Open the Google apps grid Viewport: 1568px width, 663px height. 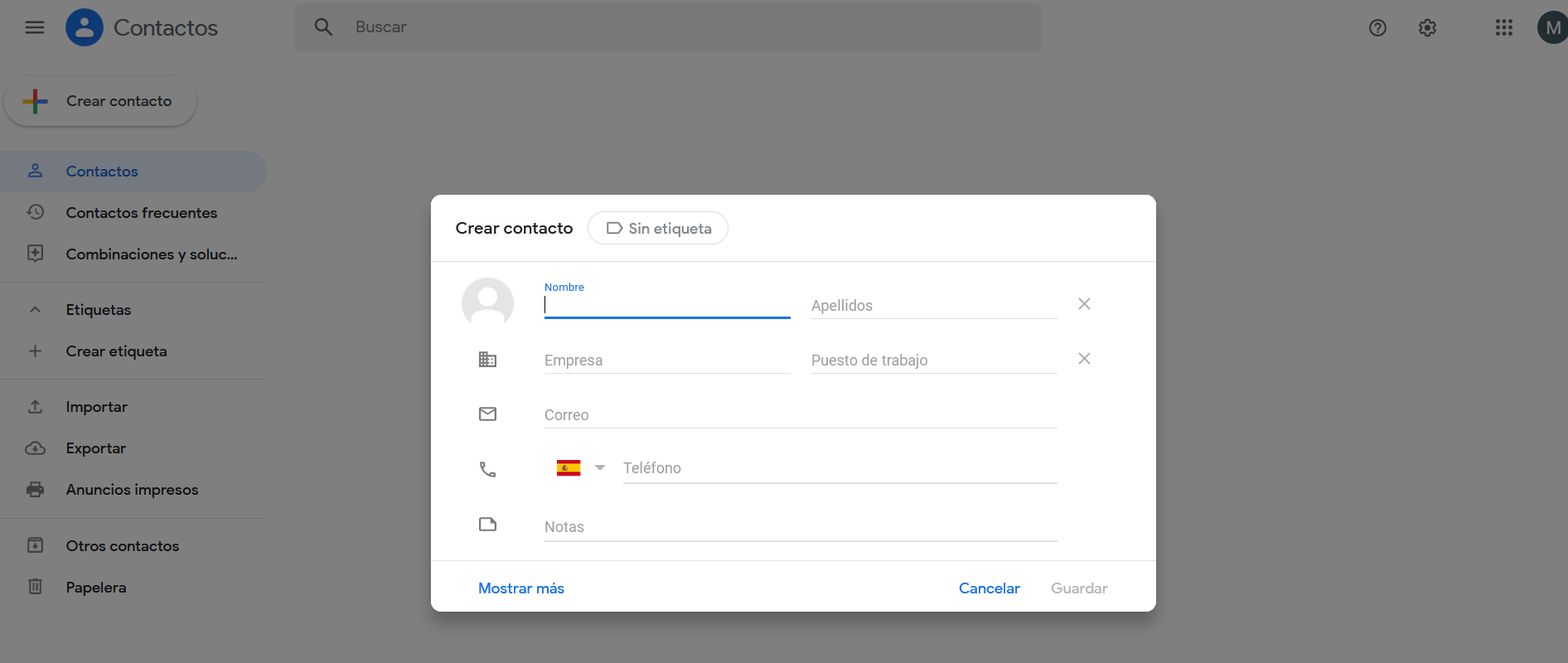[x=1503, y=27]
